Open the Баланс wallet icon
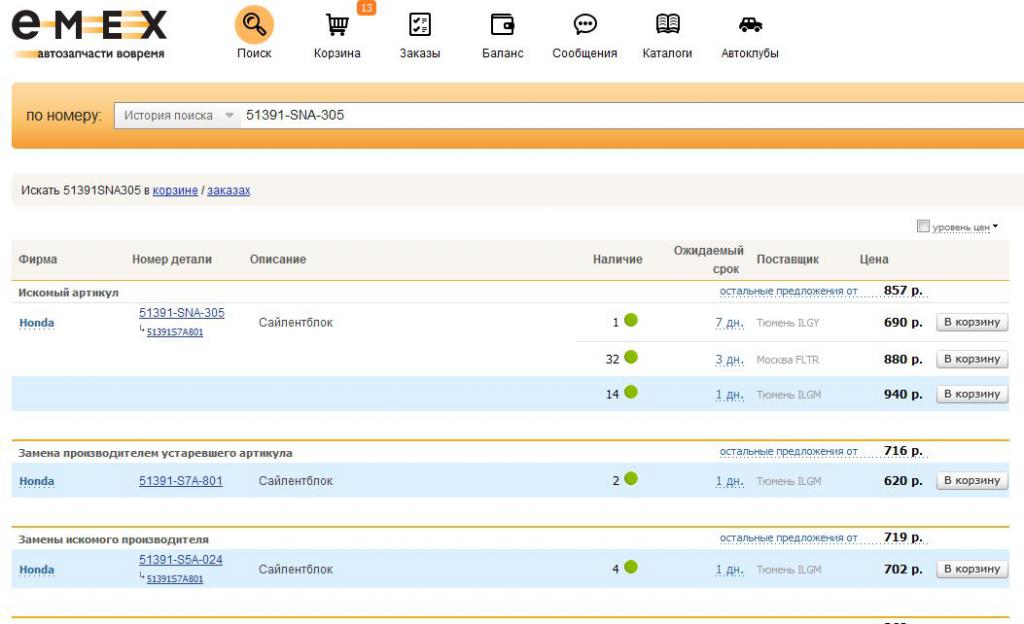This screenshot has height=624, width=1024. (502, 25)
